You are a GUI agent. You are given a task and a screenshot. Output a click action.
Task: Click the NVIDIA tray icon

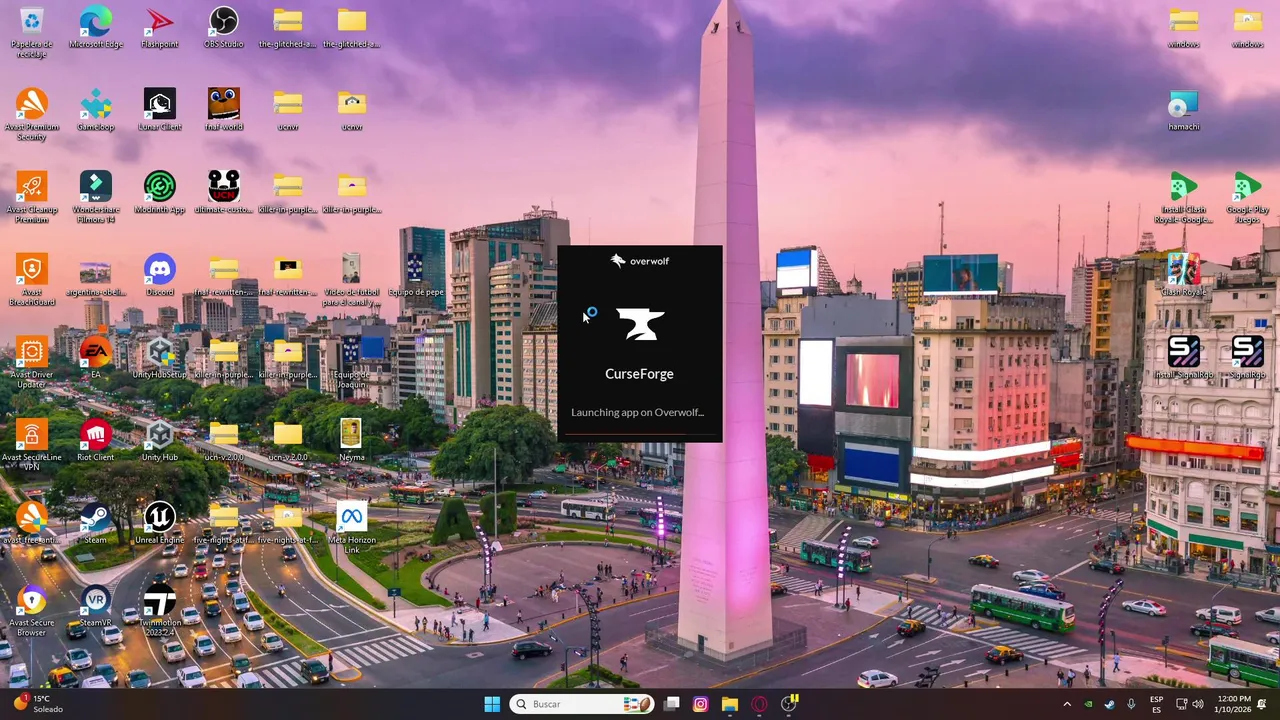pyautogui.click(x=1089, y=704)
